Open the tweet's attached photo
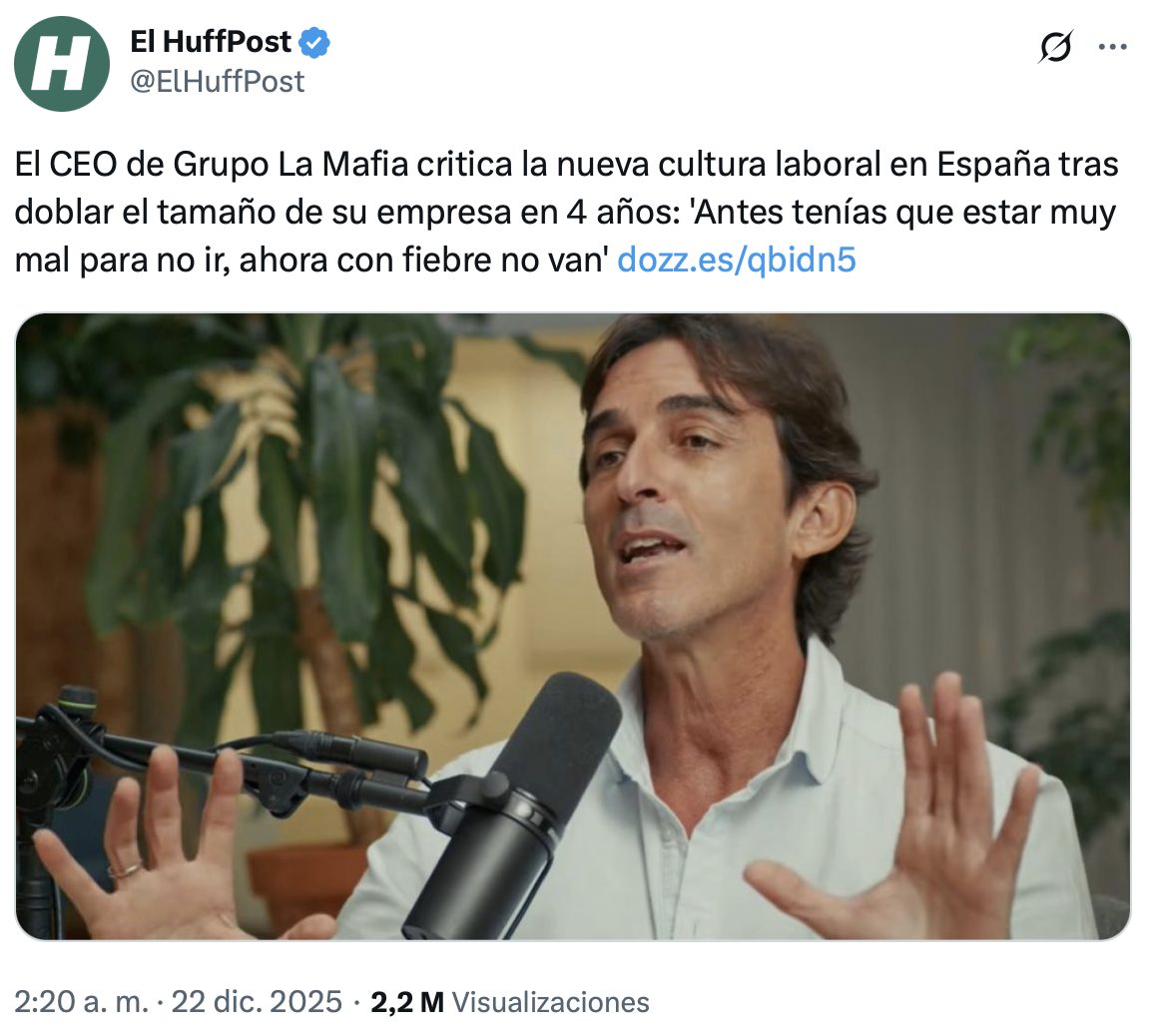The height and width of the screenshot is (1036, 1152). point(573,627)
